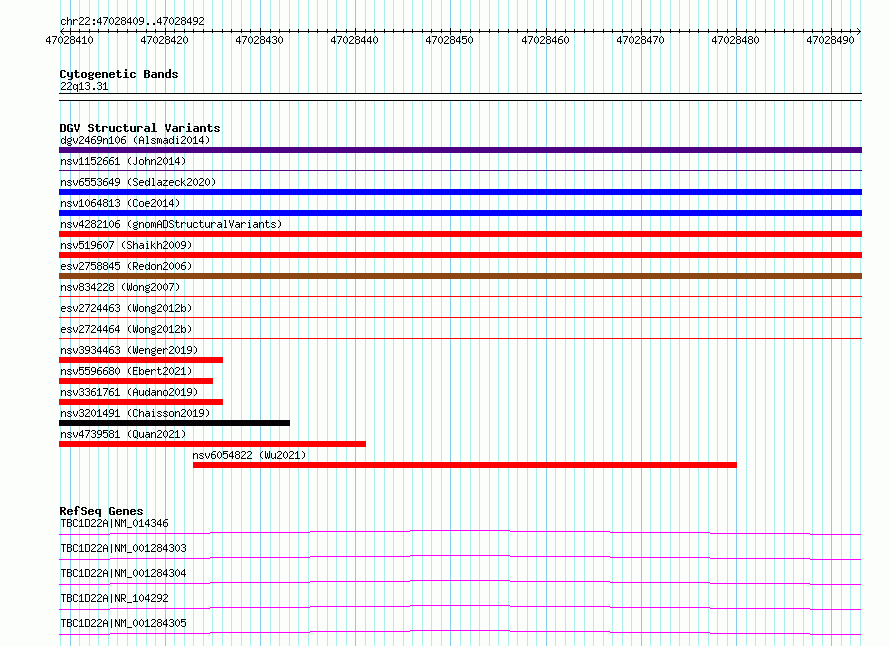
Task: Open variant esv2724464 (Wong2012b) label
Action: click(x=126, y=329)
